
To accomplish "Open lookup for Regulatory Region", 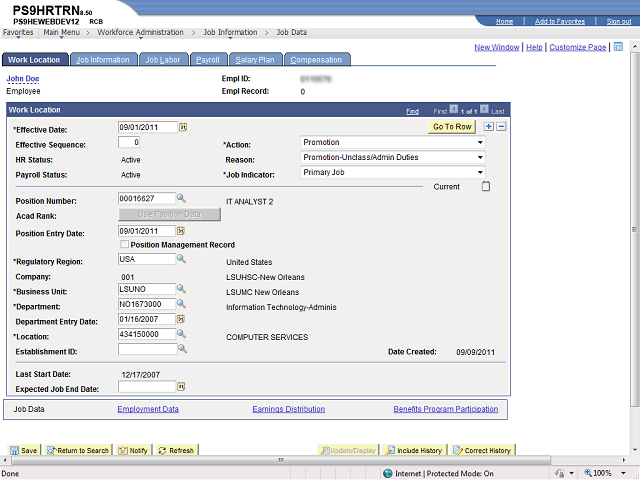I will (x=181, y=259).
